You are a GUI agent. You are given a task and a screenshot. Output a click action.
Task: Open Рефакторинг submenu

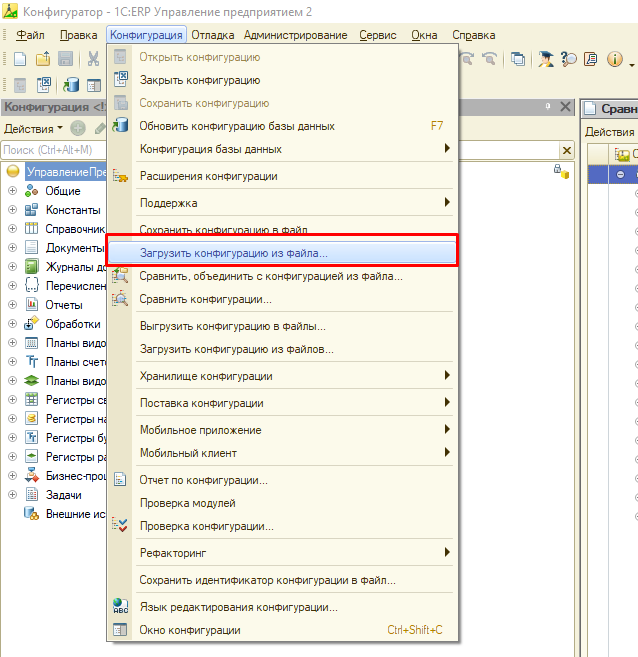pyautogui.click(x=282, y=553)
